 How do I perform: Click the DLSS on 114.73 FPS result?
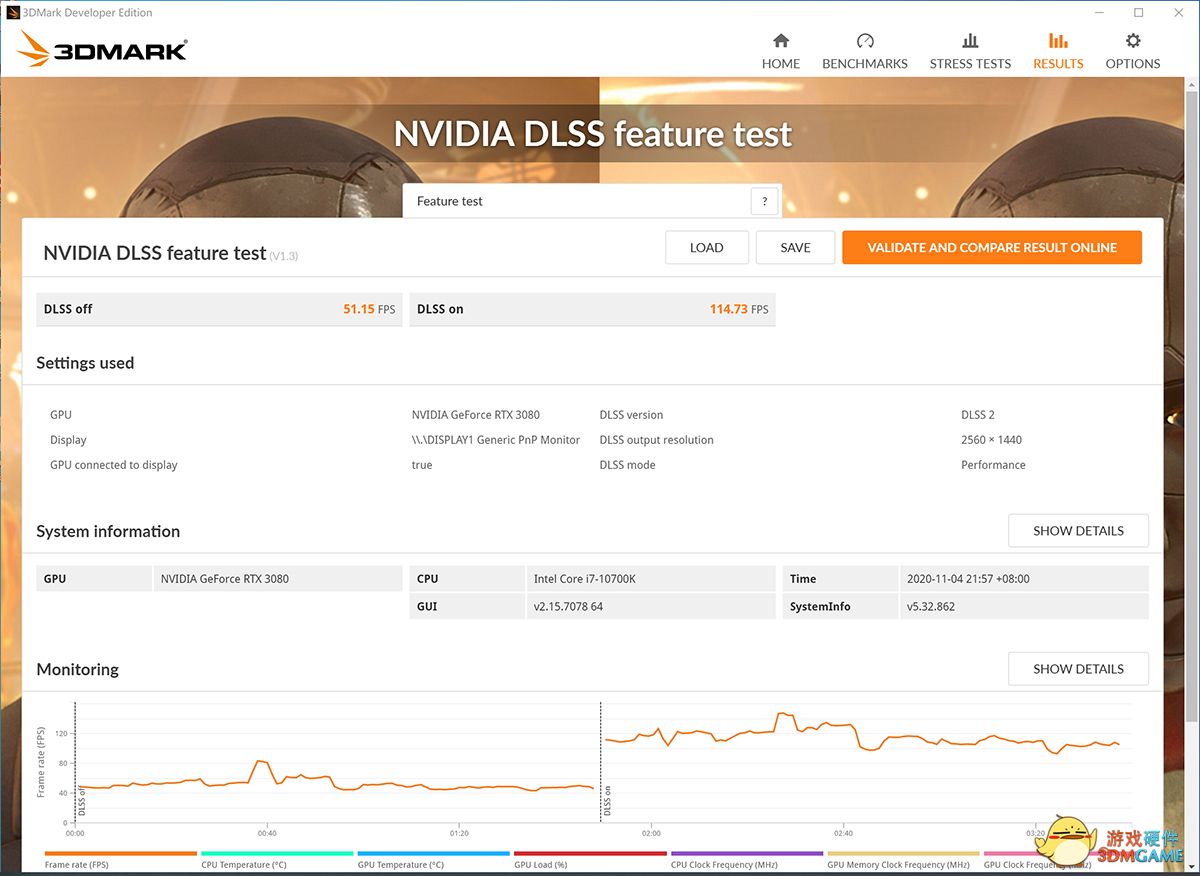pyautogui.click(x=593, y=309)
